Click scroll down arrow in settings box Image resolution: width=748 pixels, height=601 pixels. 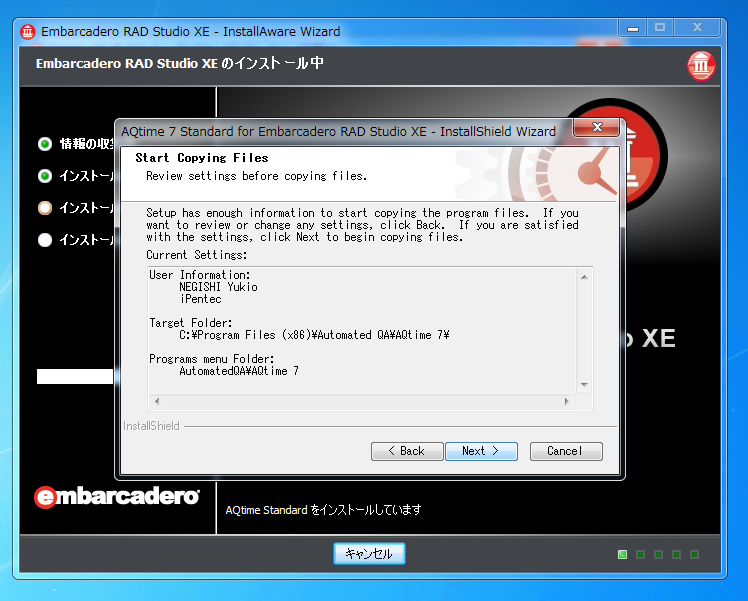coord(584,384)
